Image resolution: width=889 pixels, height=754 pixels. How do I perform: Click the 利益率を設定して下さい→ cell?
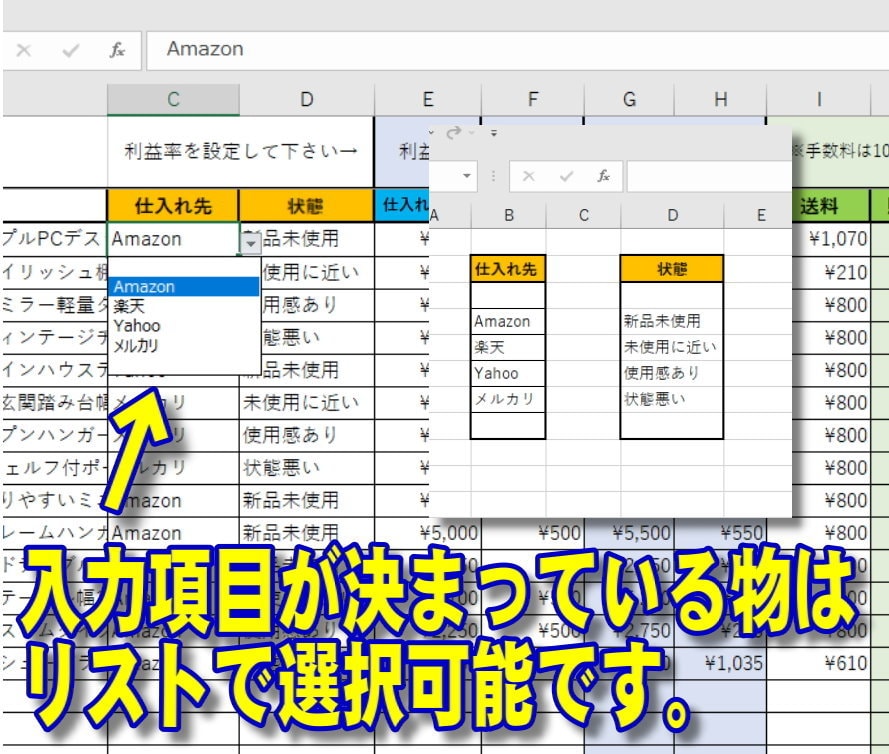(x=240, y=151)
